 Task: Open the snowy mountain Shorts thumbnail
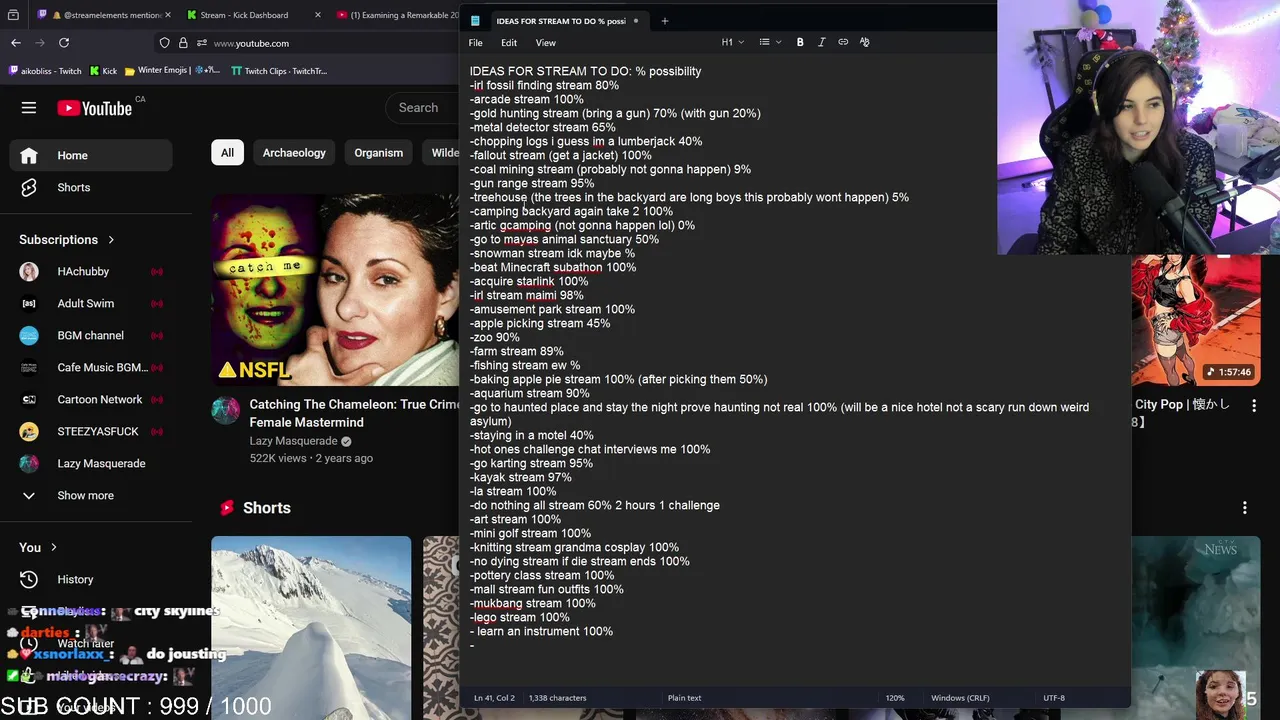point(311,628)
